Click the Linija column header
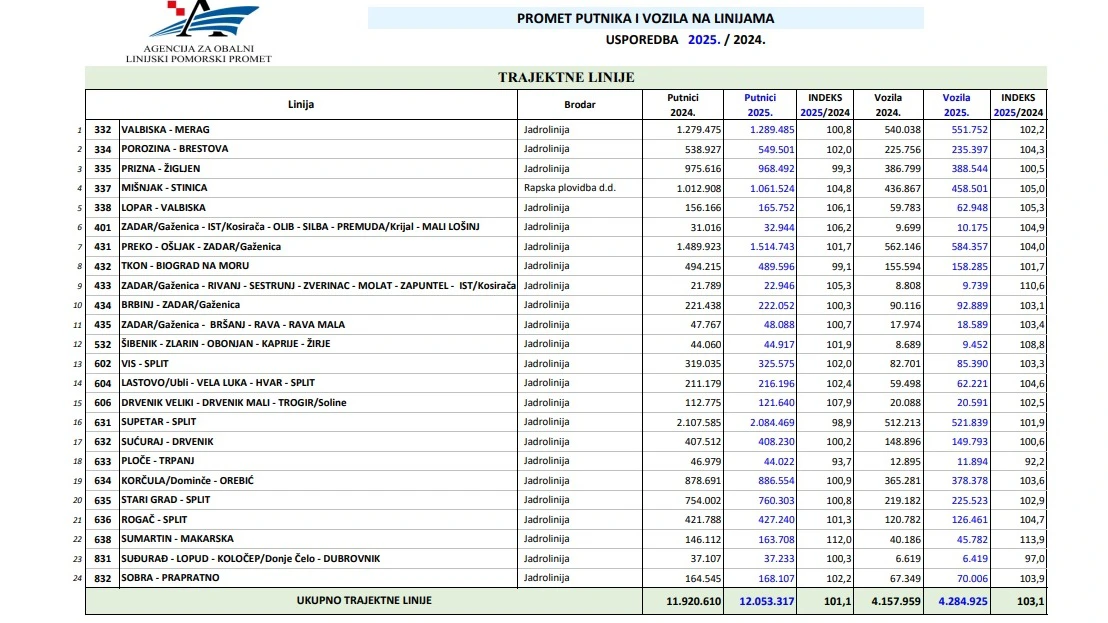The height and width of the screenshot is (623, 1108). pyautogui.click(x=301, y=104)
